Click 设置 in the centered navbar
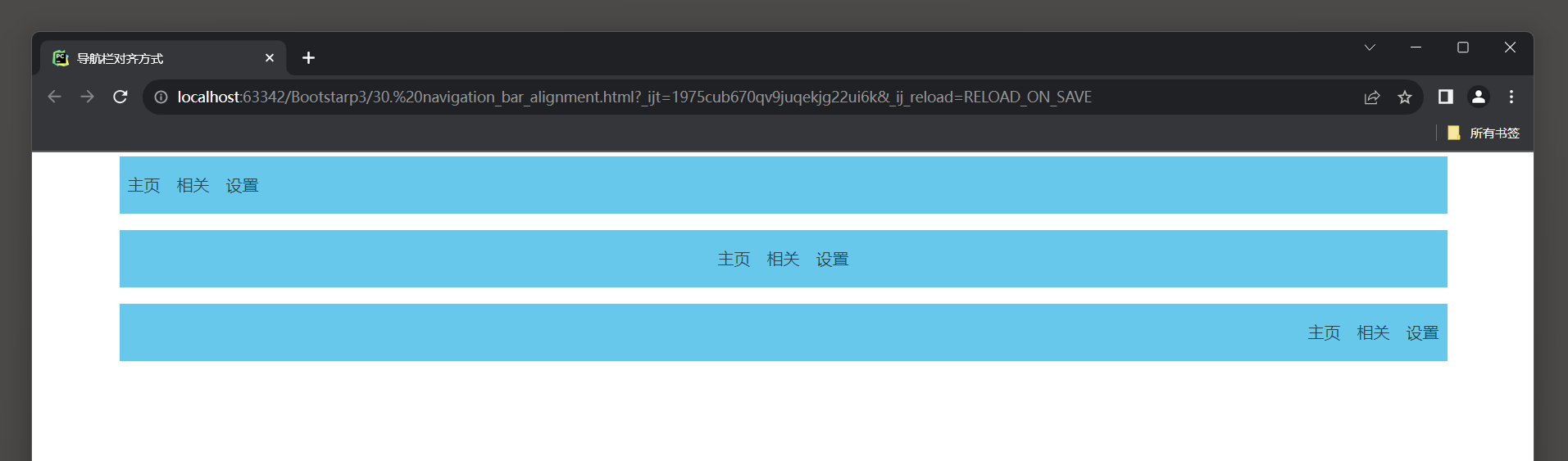The height and width of the screenshot is (461, 1568). pyautogui.click(x=833, y=260)
